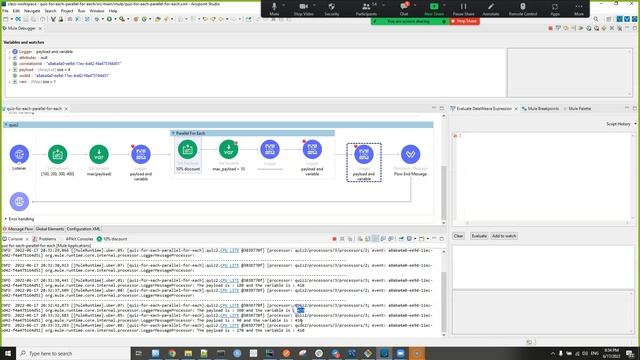This screenshot has height=360, width=640.
Task: Click the first CPU_LITE link in console
Action: click(229, 250)
